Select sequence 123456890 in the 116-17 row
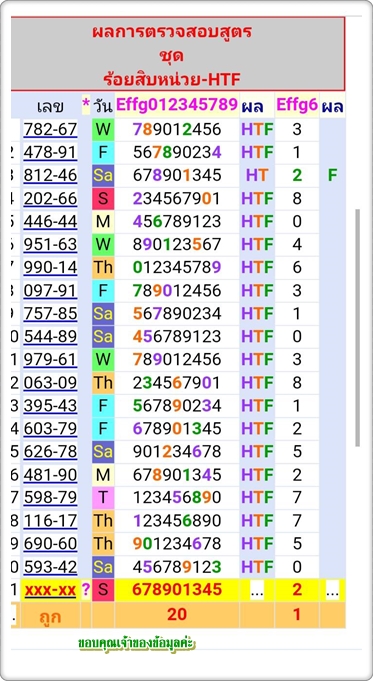The height and width of the screenshot is (681, 373). coord(177,521)
